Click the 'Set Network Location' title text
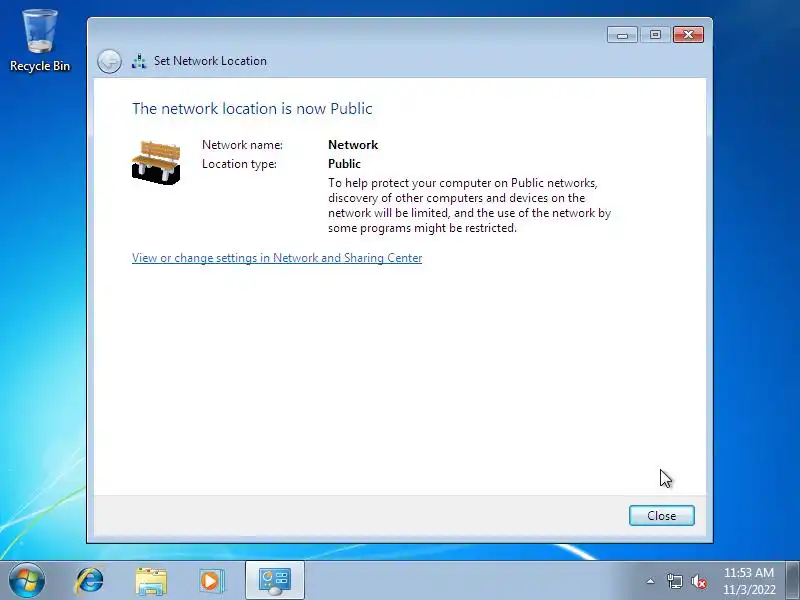Screen dimensions: 800x600 pos(210,61)
